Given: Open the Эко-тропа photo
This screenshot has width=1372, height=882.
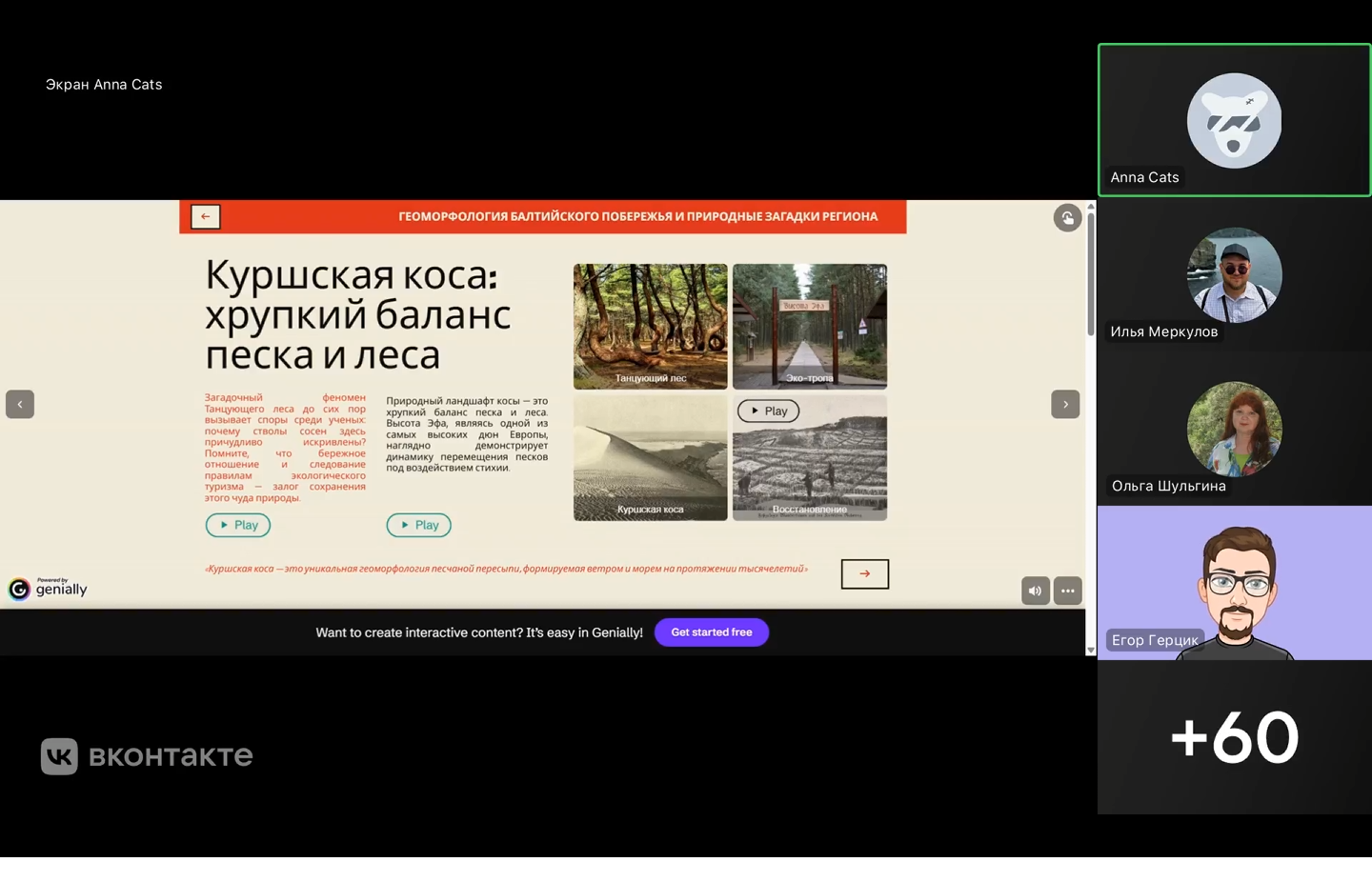Looking at the screenshot, I should pos(810,326).
